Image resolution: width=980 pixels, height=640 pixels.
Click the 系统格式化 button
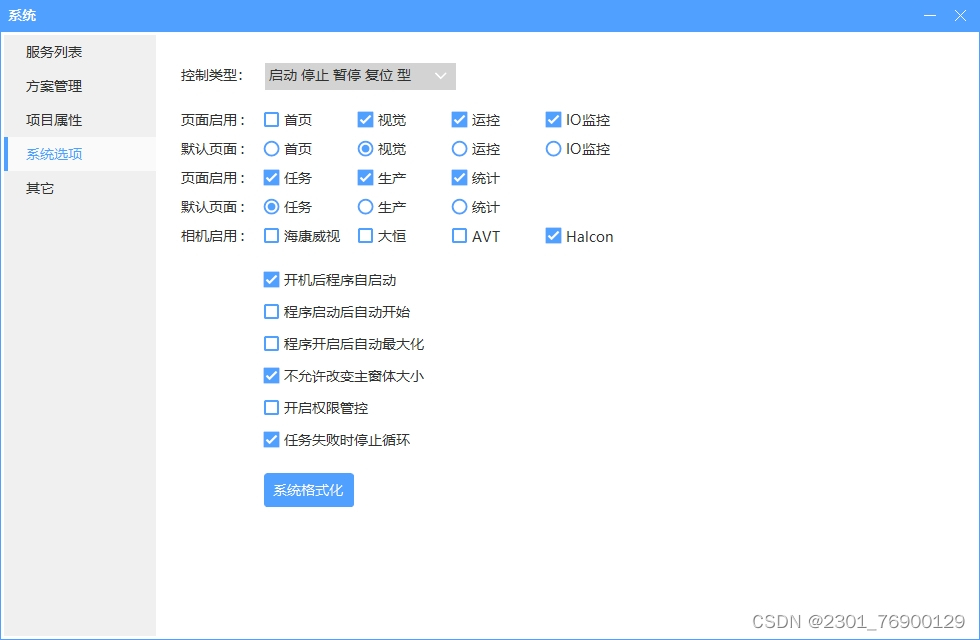point(309,490)
